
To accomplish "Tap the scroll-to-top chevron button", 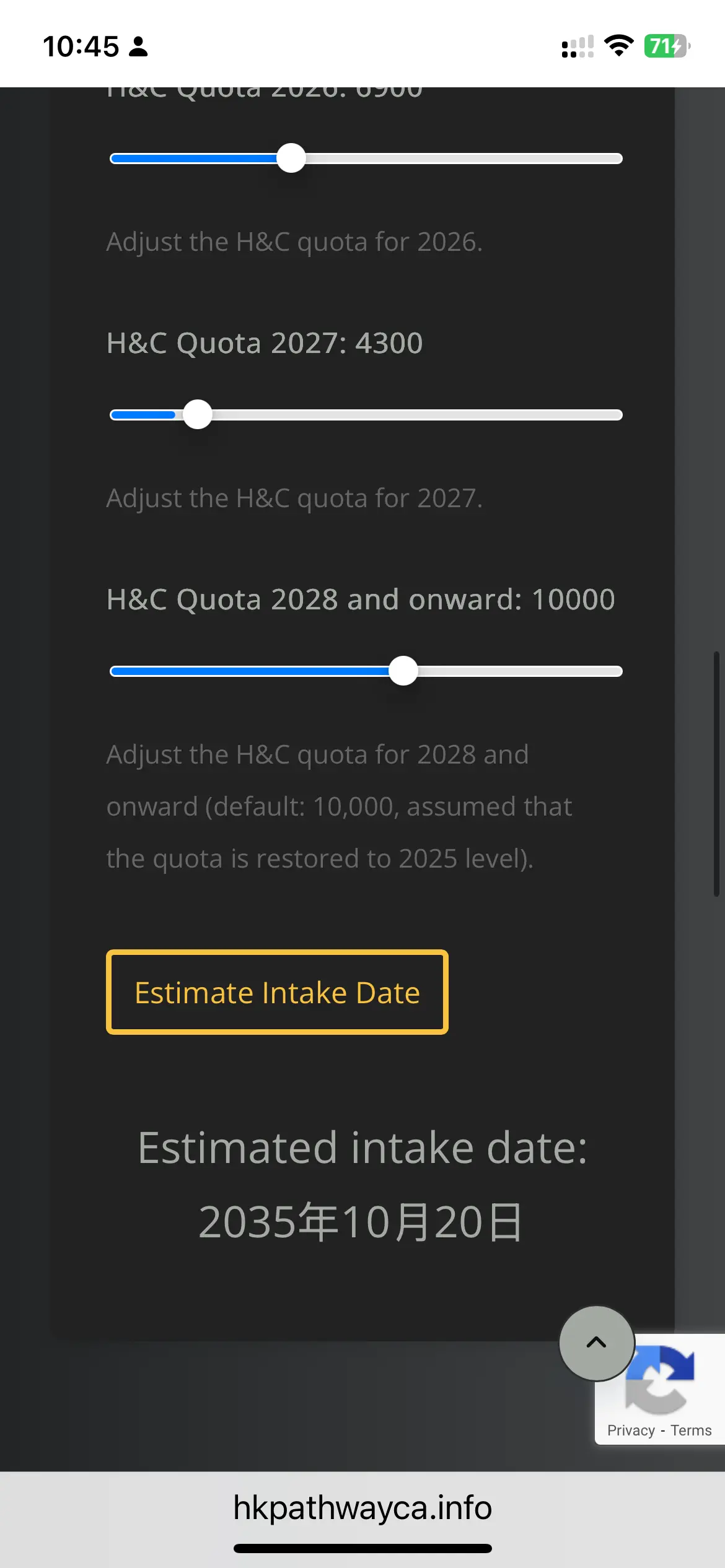I will pyautogui.click(x=597, y=1343).
